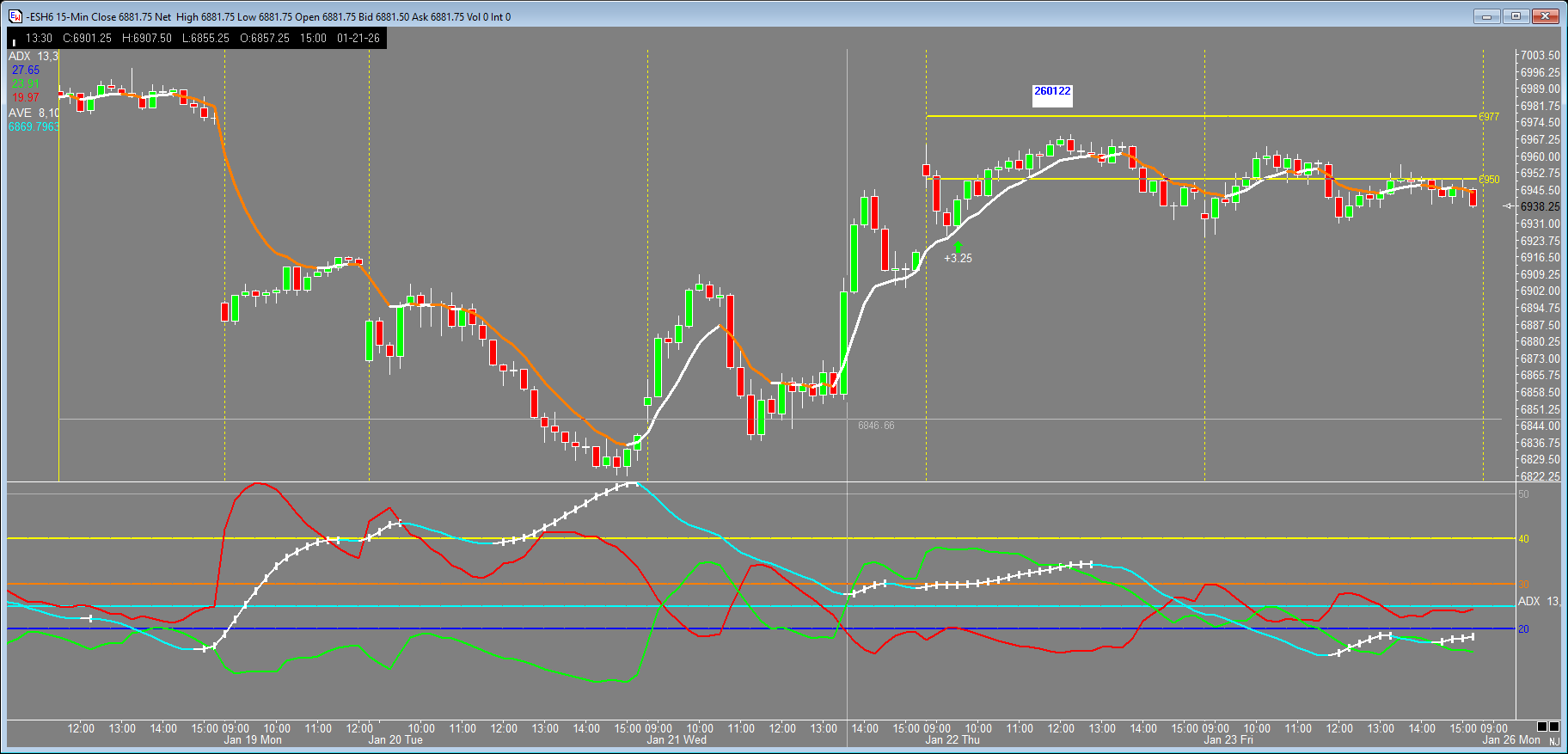Image resolution: width=1568 pixels, height=754 pixels.
Task: Select the ADX 13,3 study label
Action: tap(34, 56)
